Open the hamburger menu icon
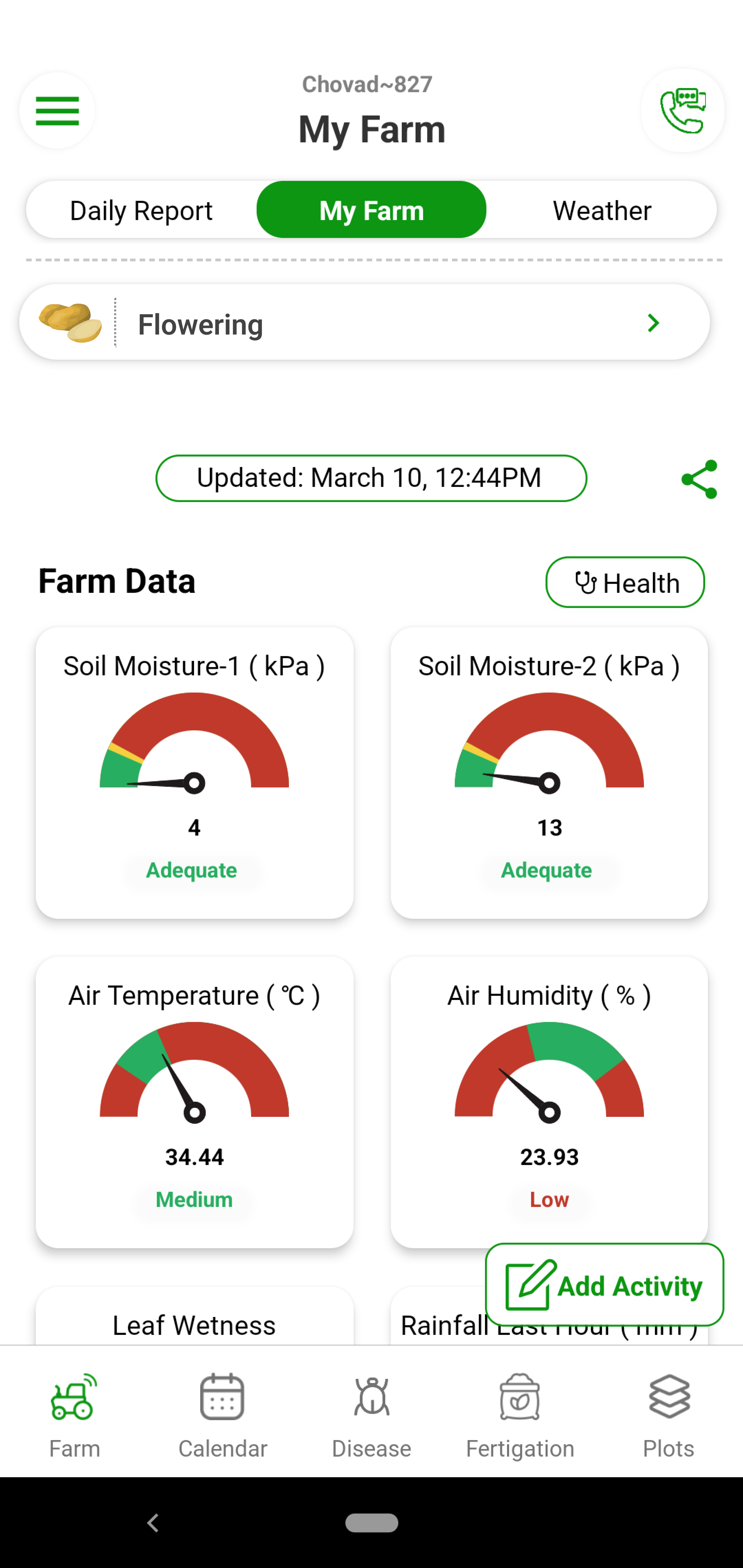Image resolution: width=743 pixels, height=1568 pixels. 57,110
